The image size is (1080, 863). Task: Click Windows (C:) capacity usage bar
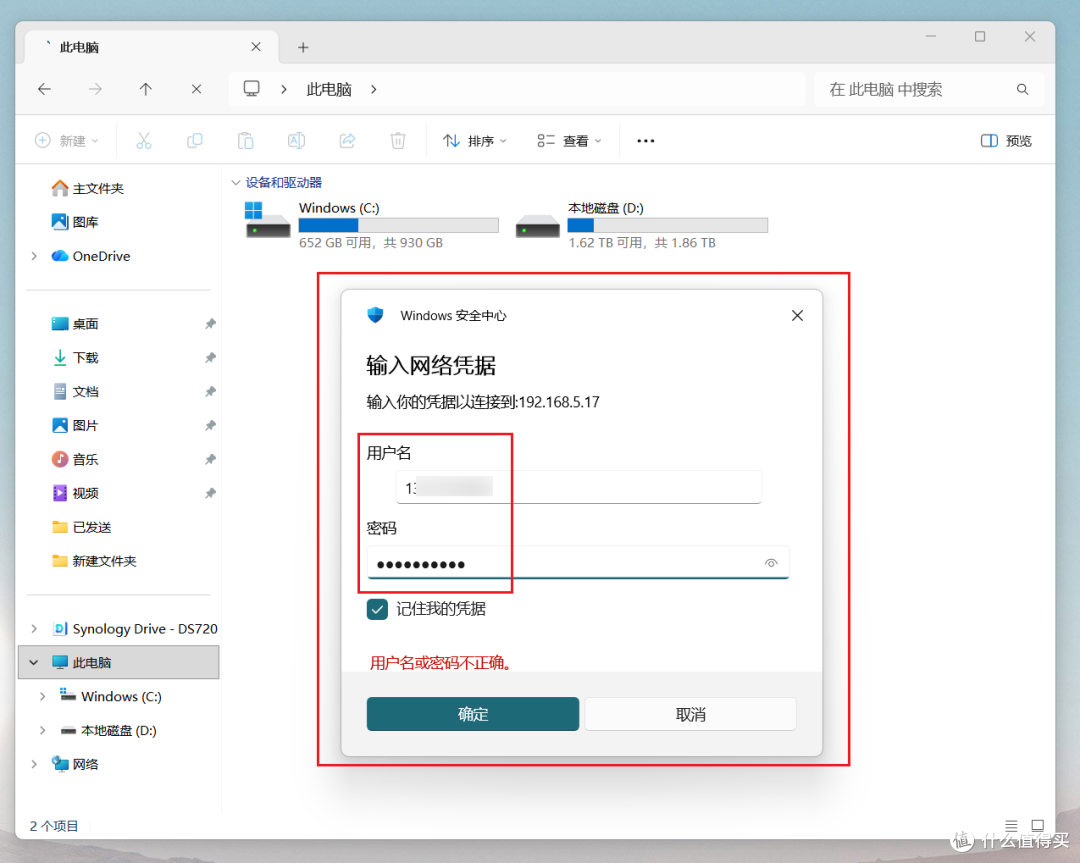click(399, 225)
